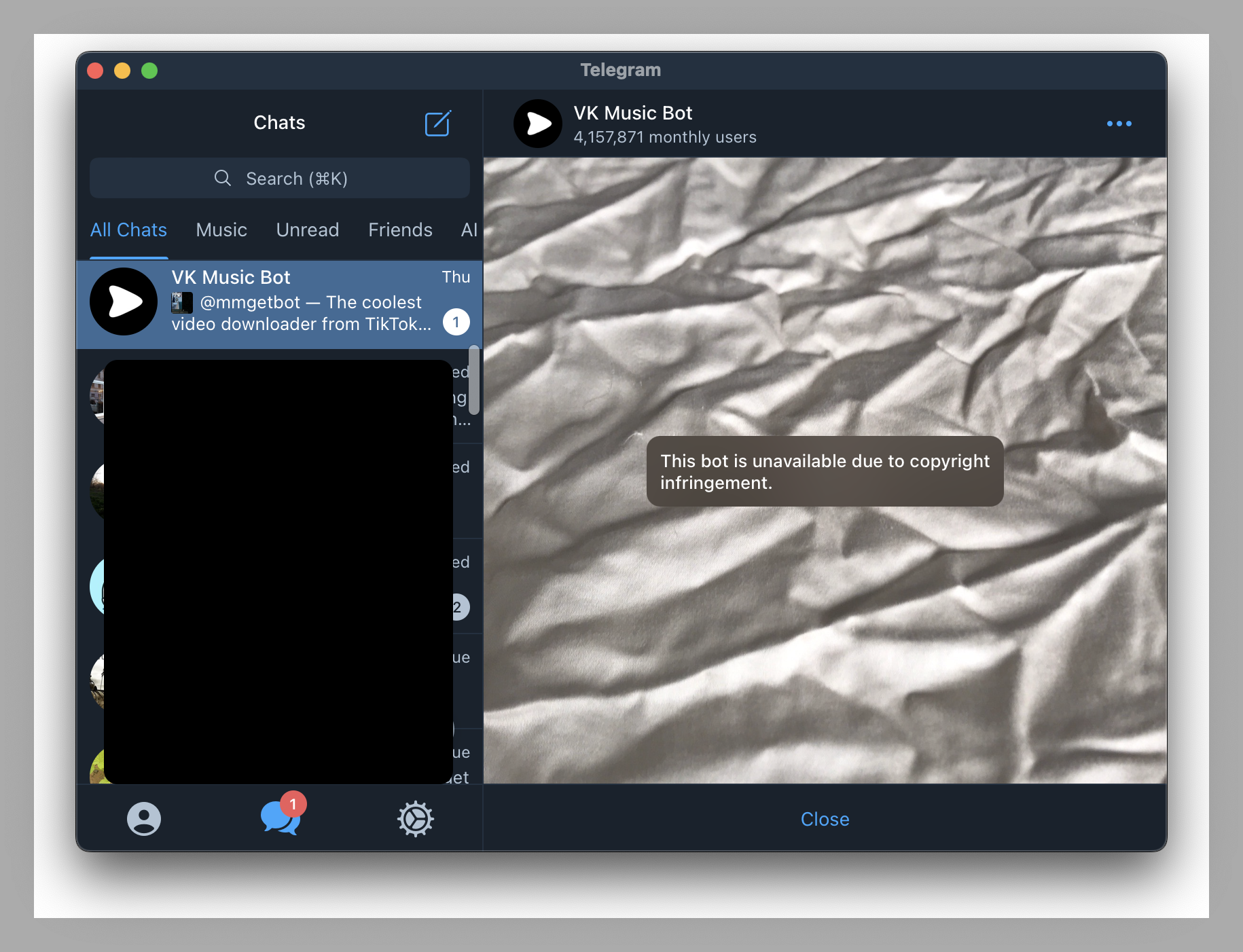Click the VK Music Bot header title
1243x952 pixels.
click(x=633, y=113)
